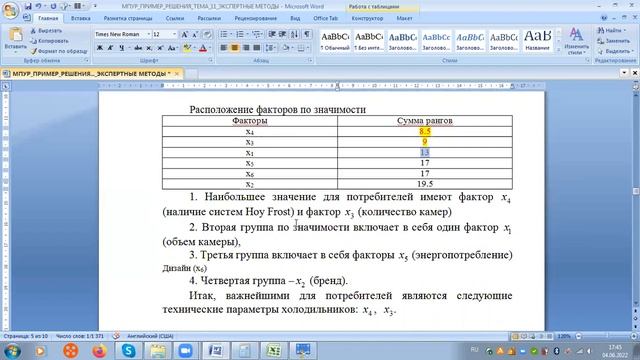The width and height of the screenshot is (640, 360).
Task: Open the Макет table tab
Action: (404, 18)
